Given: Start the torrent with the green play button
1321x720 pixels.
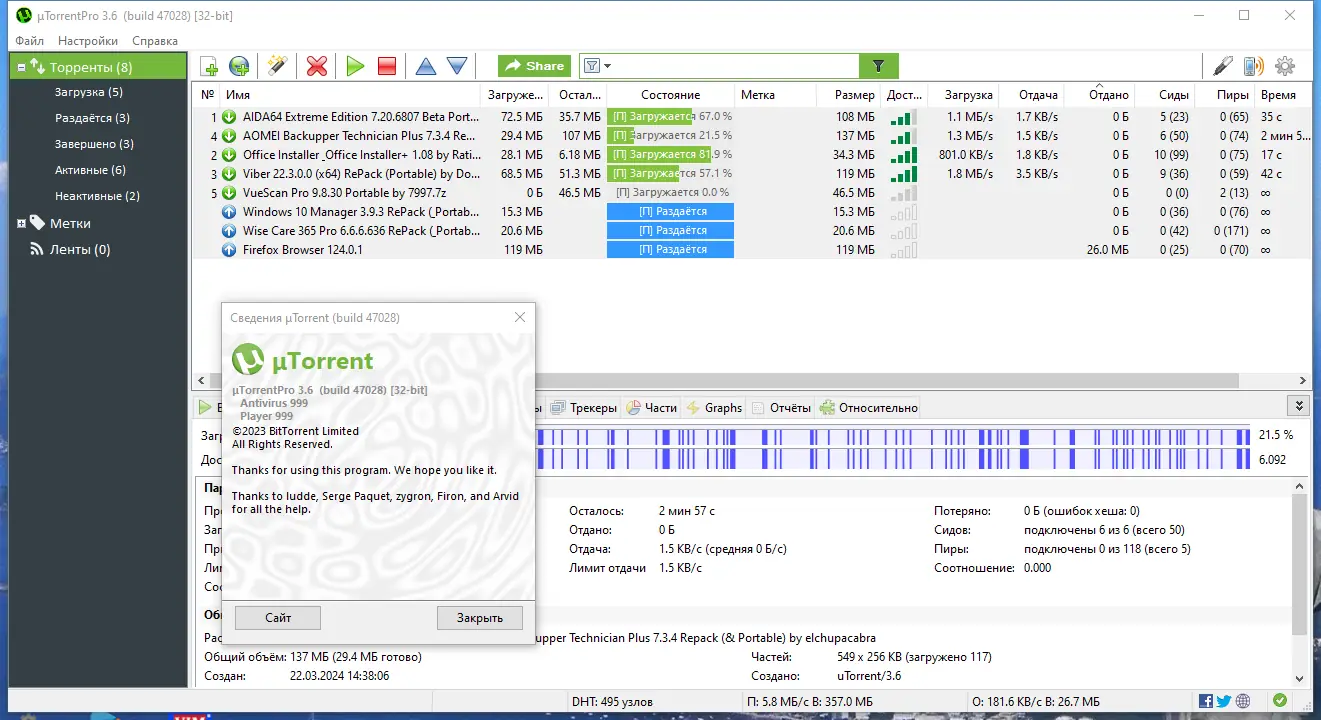Looking at the screenshot, I should click(355, 66).
